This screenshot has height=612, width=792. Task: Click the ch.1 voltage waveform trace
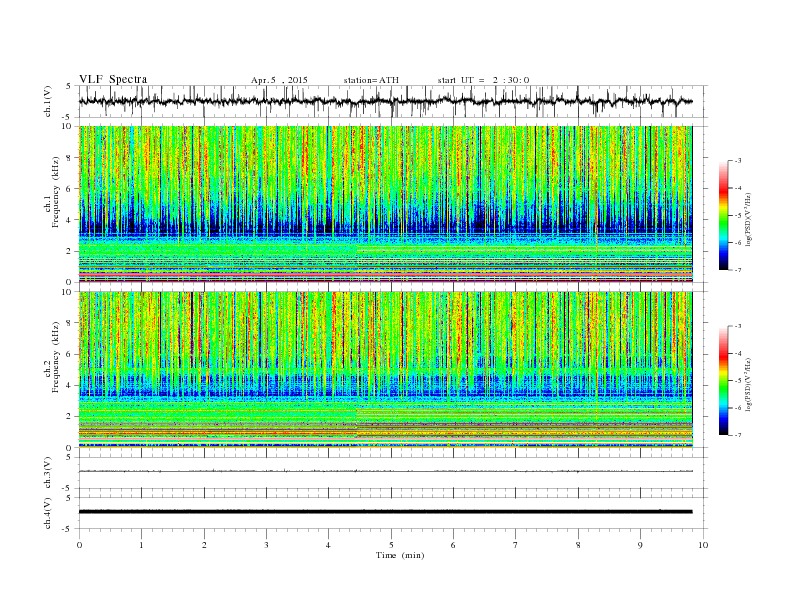coord(385,101)
